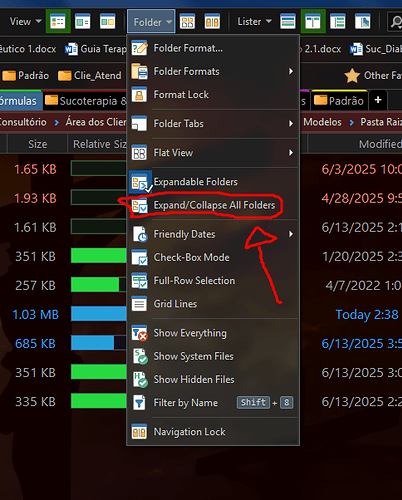Screen dimensions: 402x500
Task: Sort by the Size column header
Action: [37, 144]
